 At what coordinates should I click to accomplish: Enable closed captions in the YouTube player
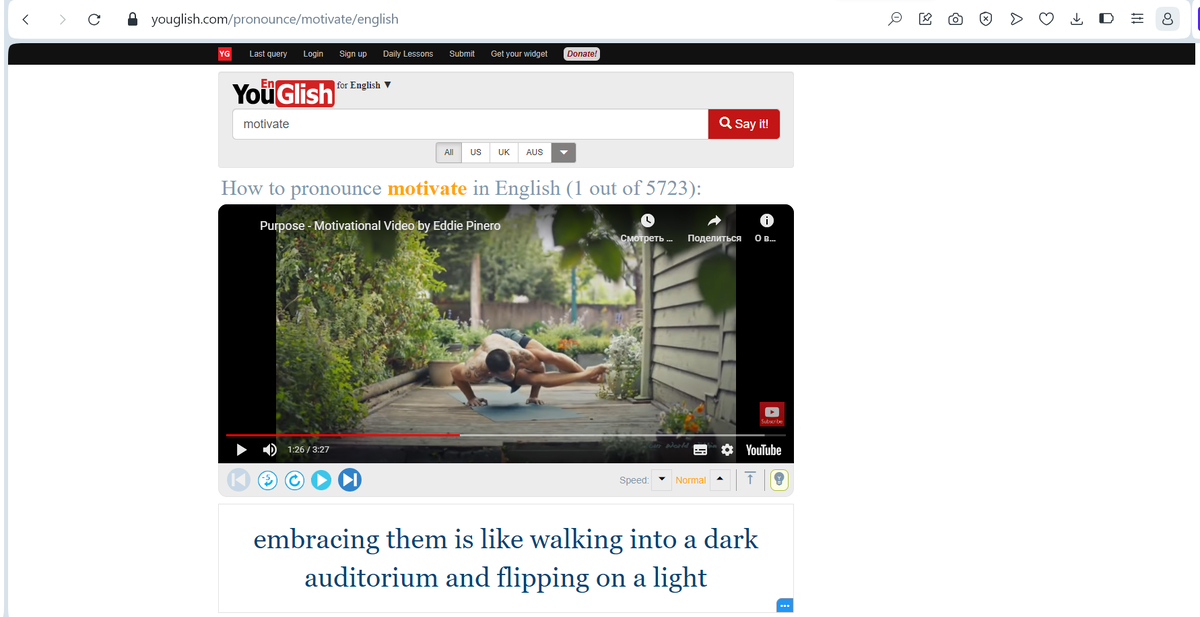(x=702, y=449)
